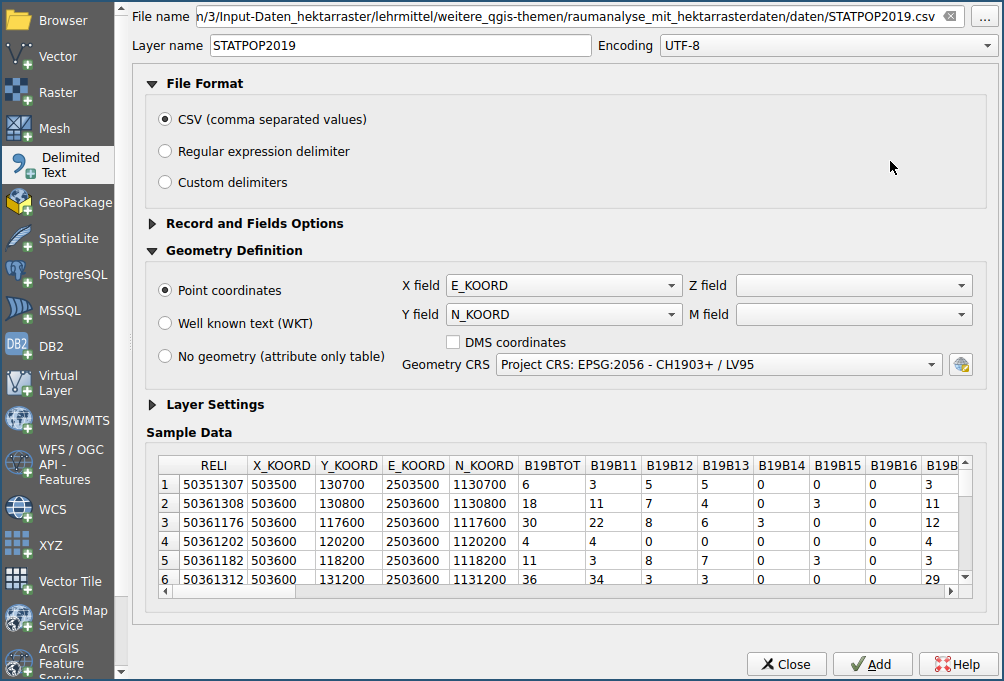Open the WMS/WMTS globe icon

[x=20, y=420]
